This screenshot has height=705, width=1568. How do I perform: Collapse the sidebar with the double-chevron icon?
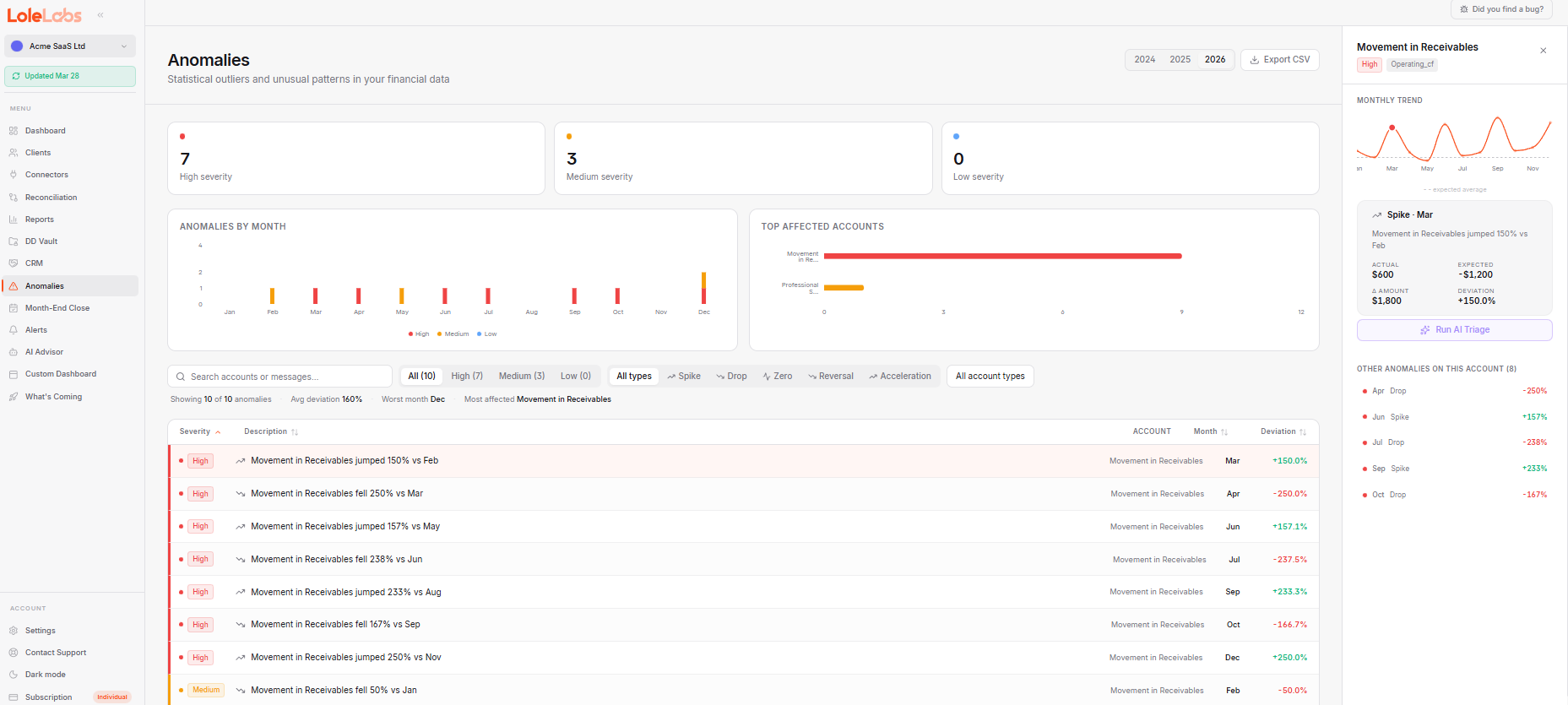pos(100,15)
